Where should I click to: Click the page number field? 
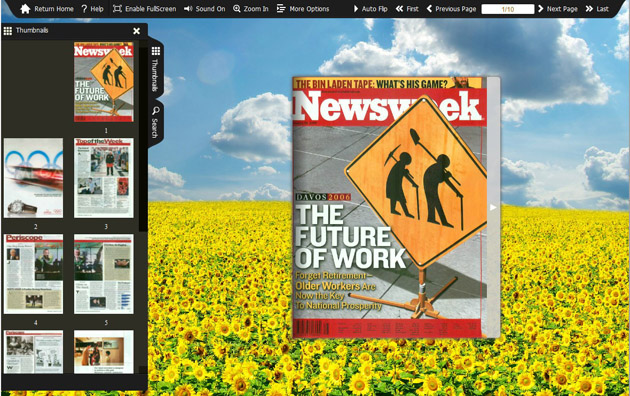[508, 9]
